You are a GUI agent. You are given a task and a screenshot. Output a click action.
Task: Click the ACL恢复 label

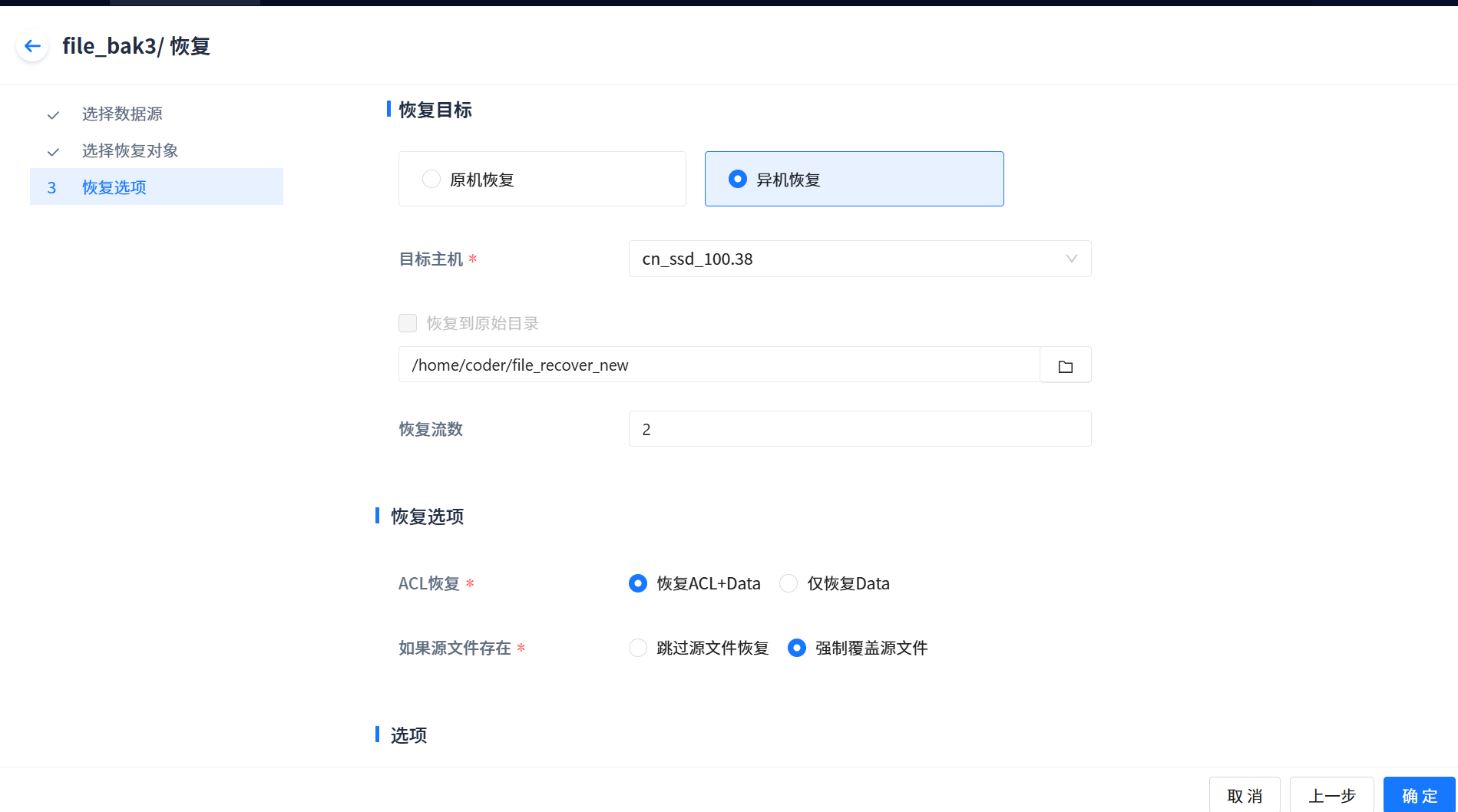(429, 583)
